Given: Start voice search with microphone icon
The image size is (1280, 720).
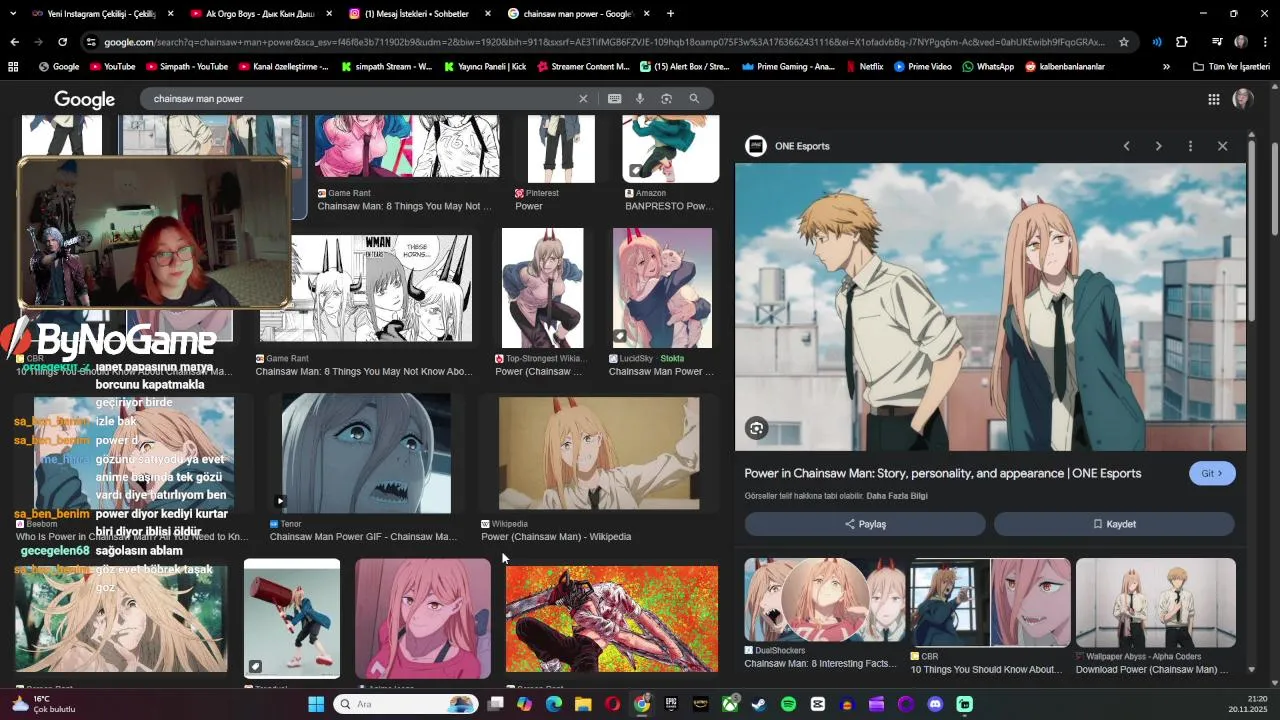Looking at the screenshot, I should point(640,99).
